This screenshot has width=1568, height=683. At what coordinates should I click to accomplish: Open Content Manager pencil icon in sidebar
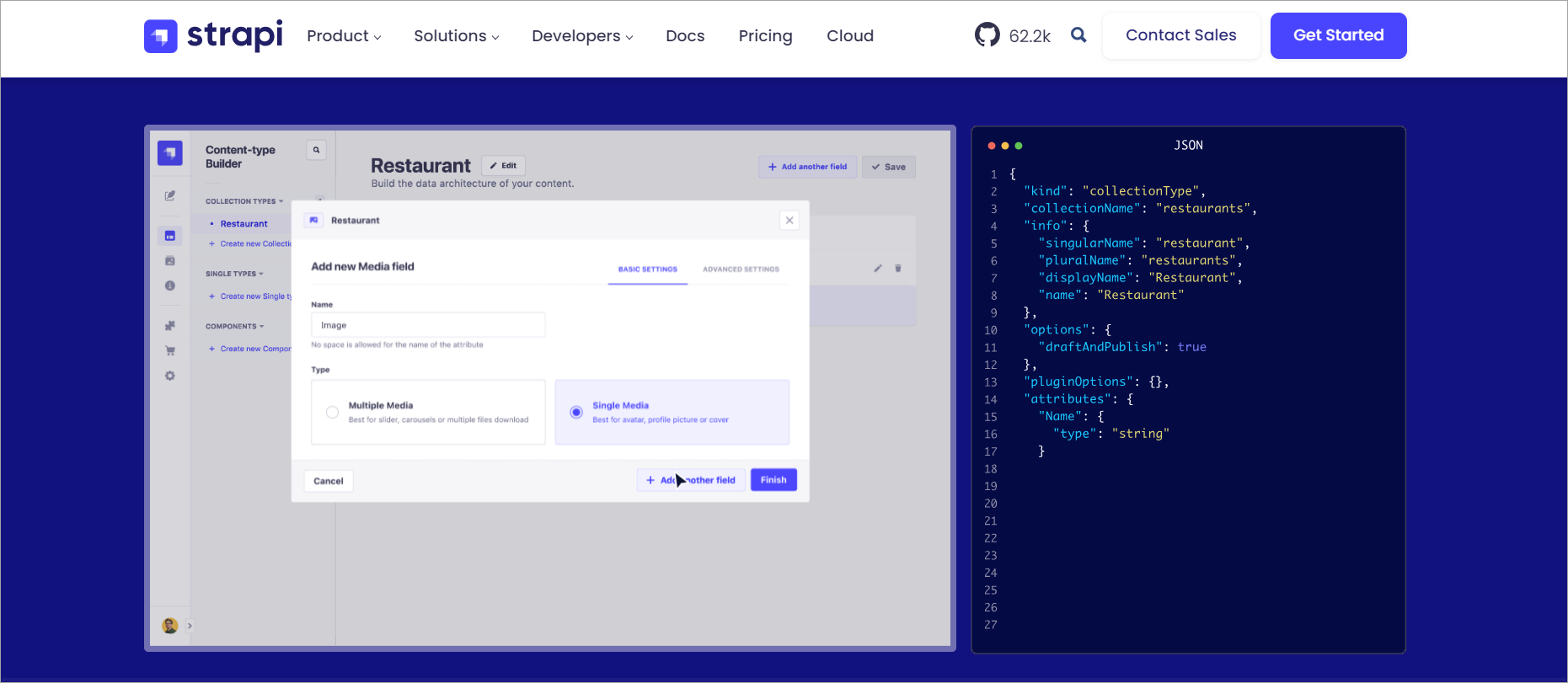pos(170,195)
